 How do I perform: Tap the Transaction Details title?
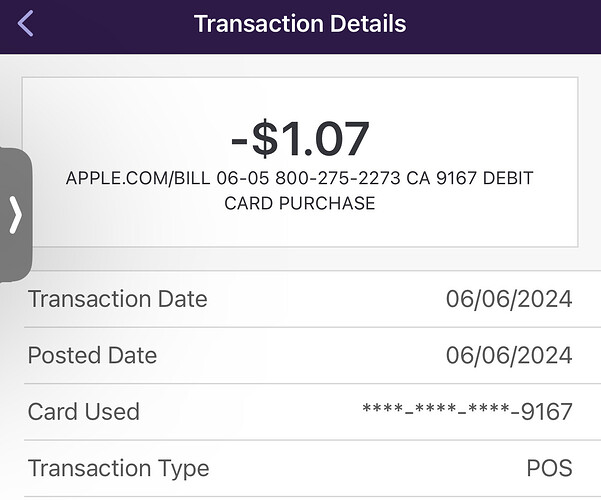pyautogui.click(x=300, y=24)
